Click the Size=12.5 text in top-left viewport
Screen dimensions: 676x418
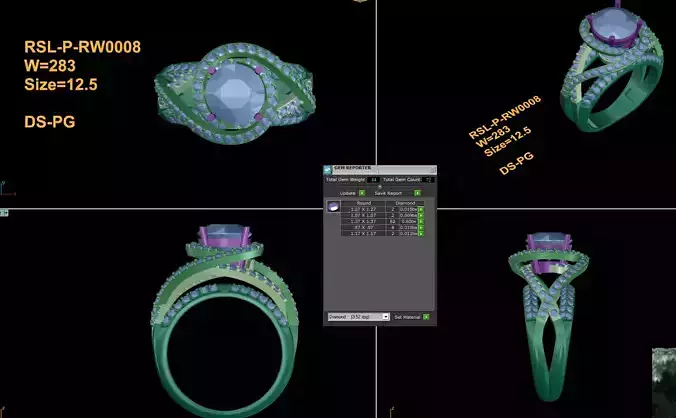(61, 84)
